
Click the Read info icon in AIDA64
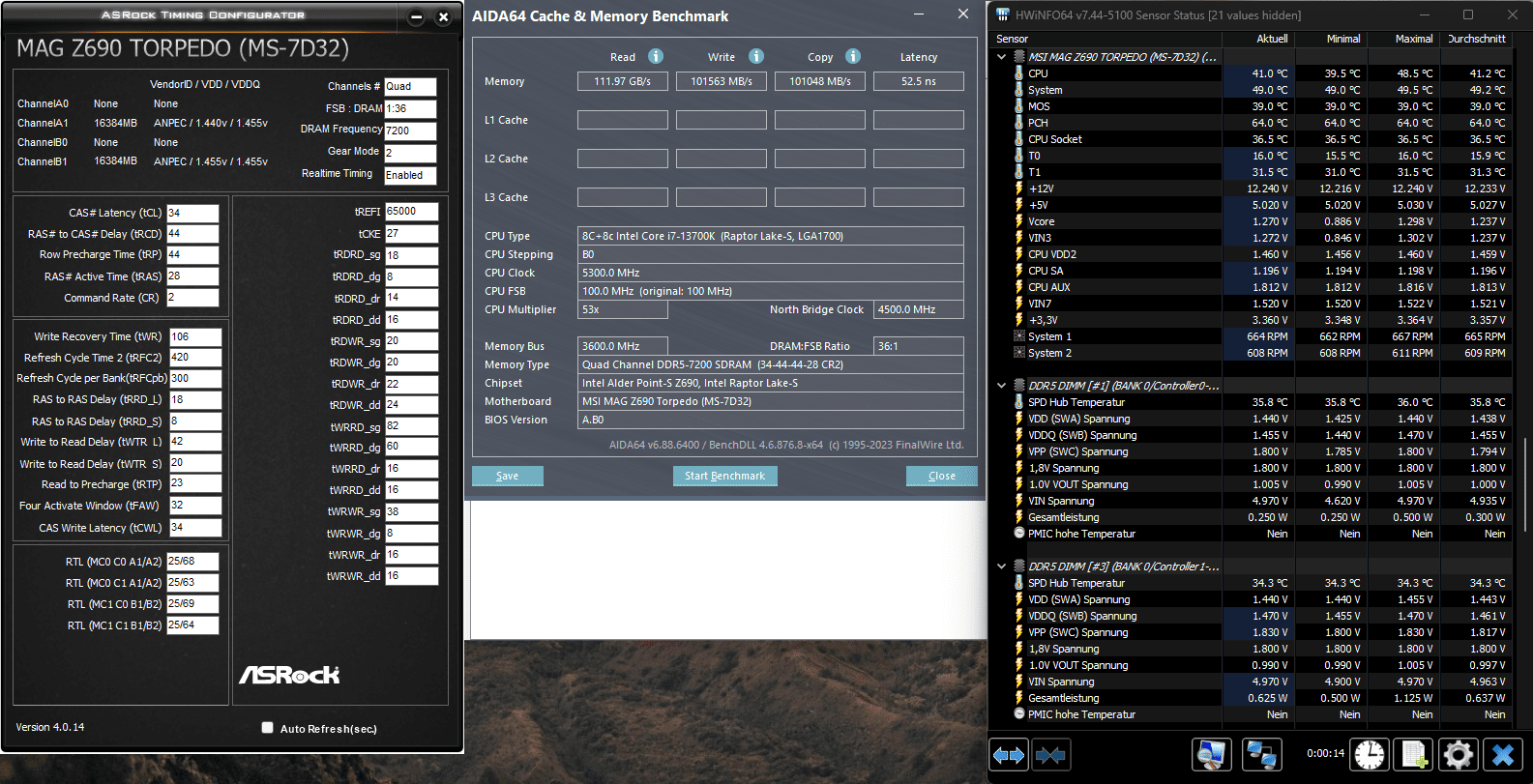point(656,56)
